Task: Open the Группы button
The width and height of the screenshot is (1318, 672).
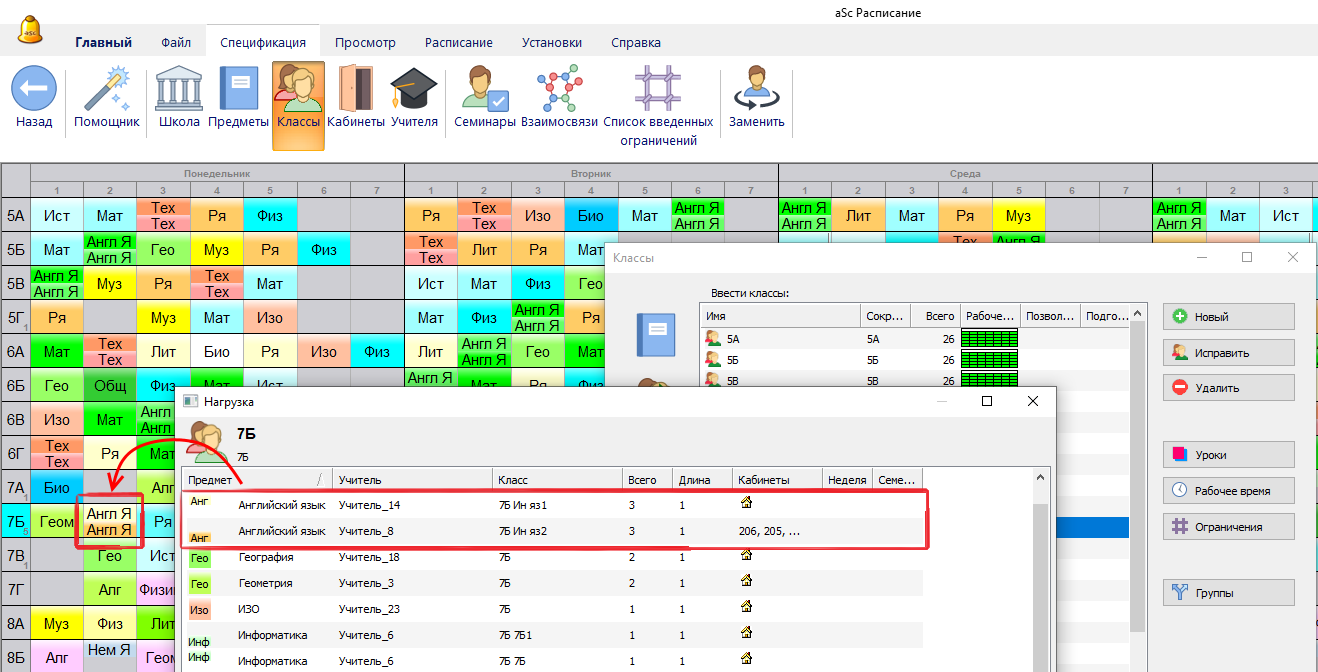Action: (1228, 593)
